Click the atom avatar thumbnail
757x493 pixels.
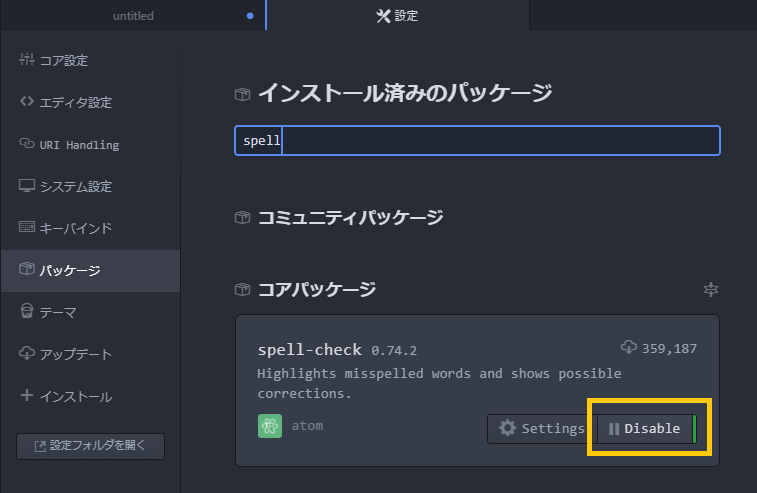tap(270, 426)
